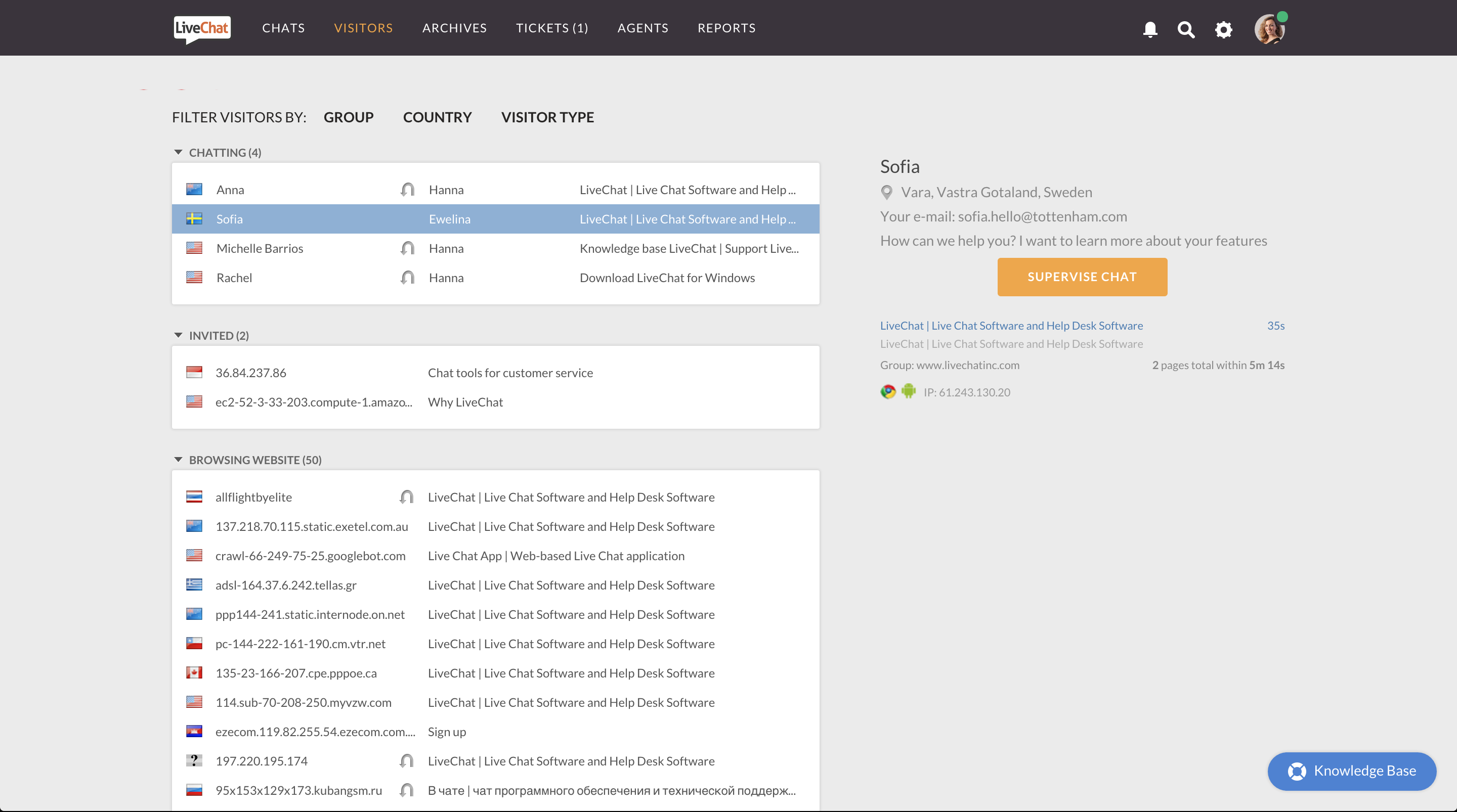Switch to the ARCHIVES tab
This screenshot has height=812, width=1457.
coord(454,28)
